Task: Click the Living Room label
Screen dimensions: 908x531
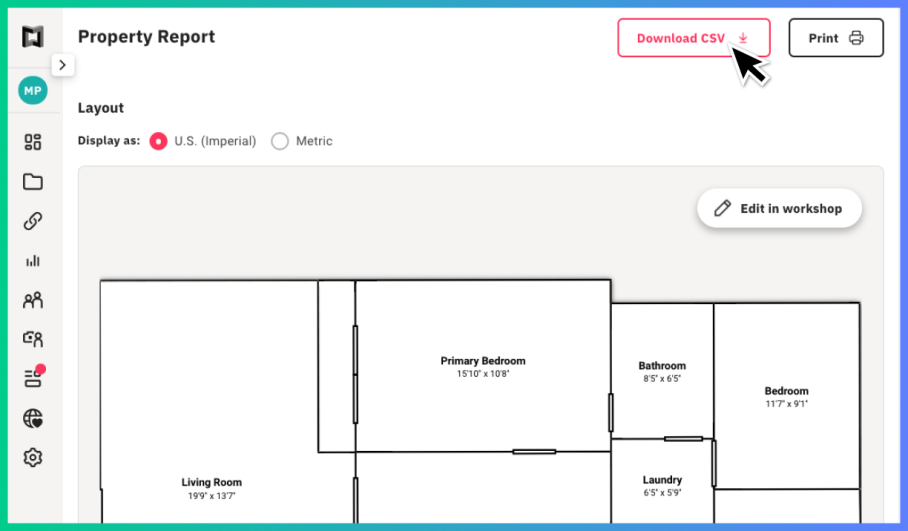Action: click(x=211, y=482)
